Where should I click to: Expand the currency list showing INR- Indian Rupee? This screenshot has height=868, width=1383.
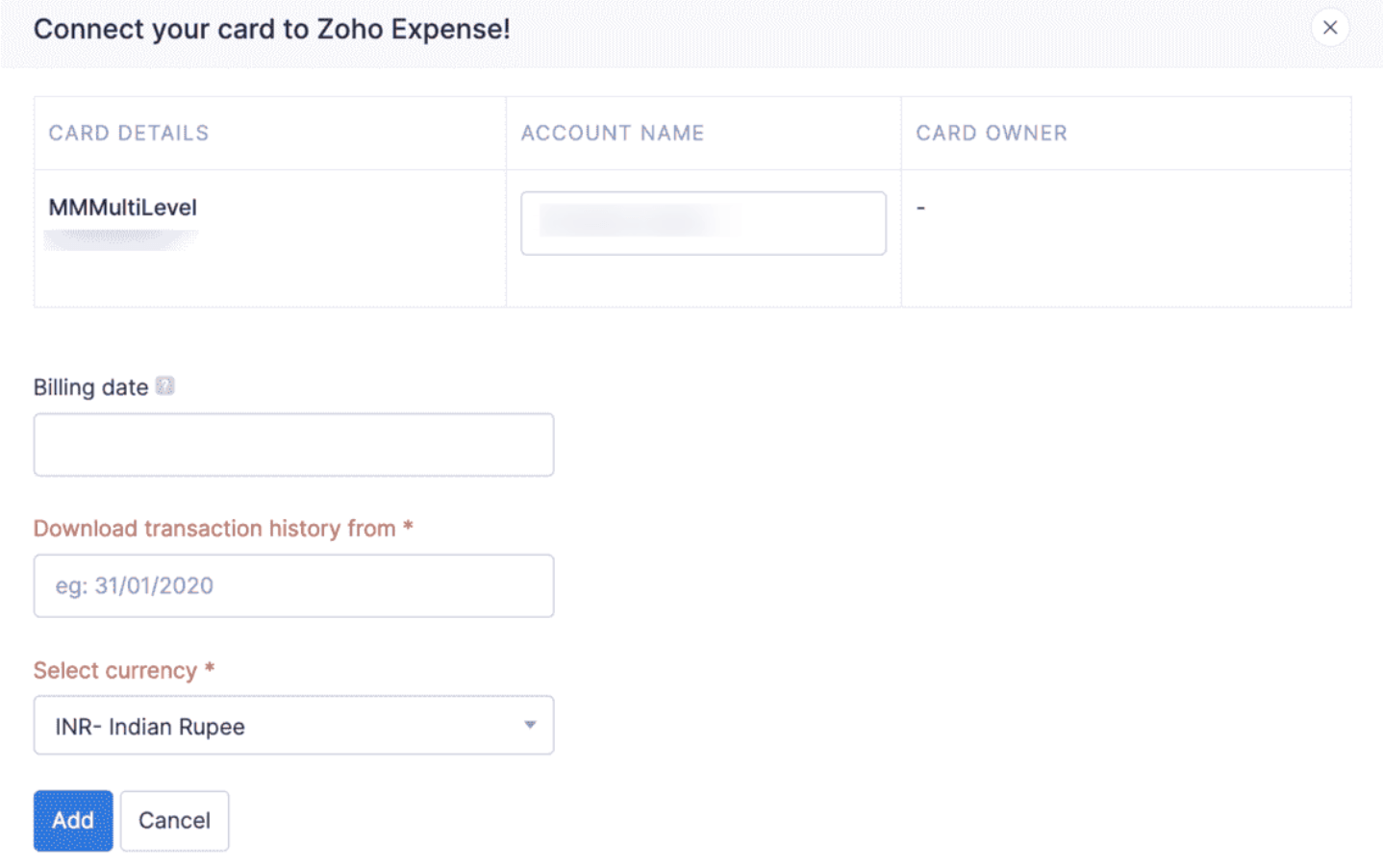tap(293, 726)
